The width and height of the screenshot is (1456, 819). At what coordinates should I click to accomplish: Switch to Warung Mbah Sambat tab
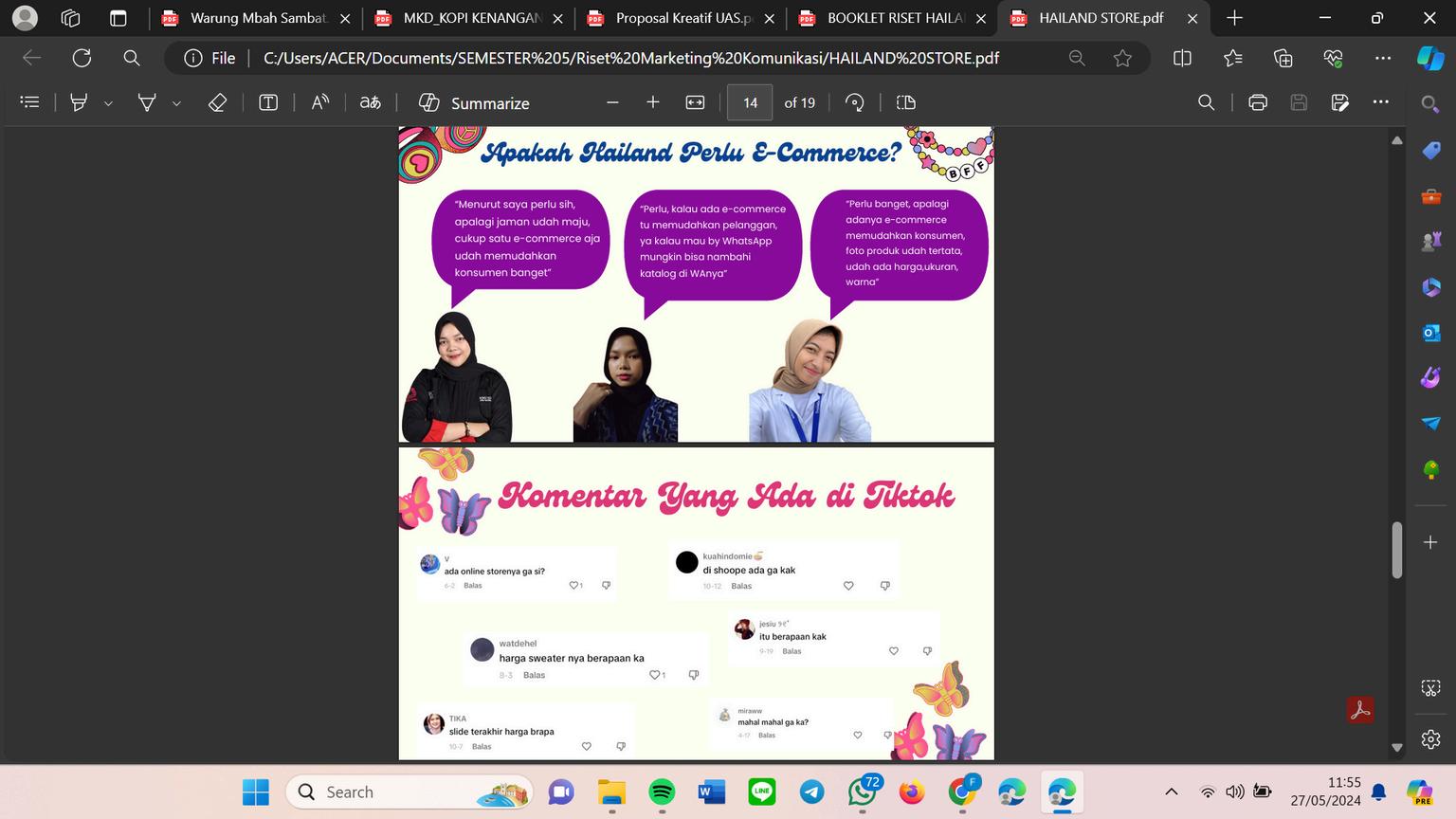(258, 18)
